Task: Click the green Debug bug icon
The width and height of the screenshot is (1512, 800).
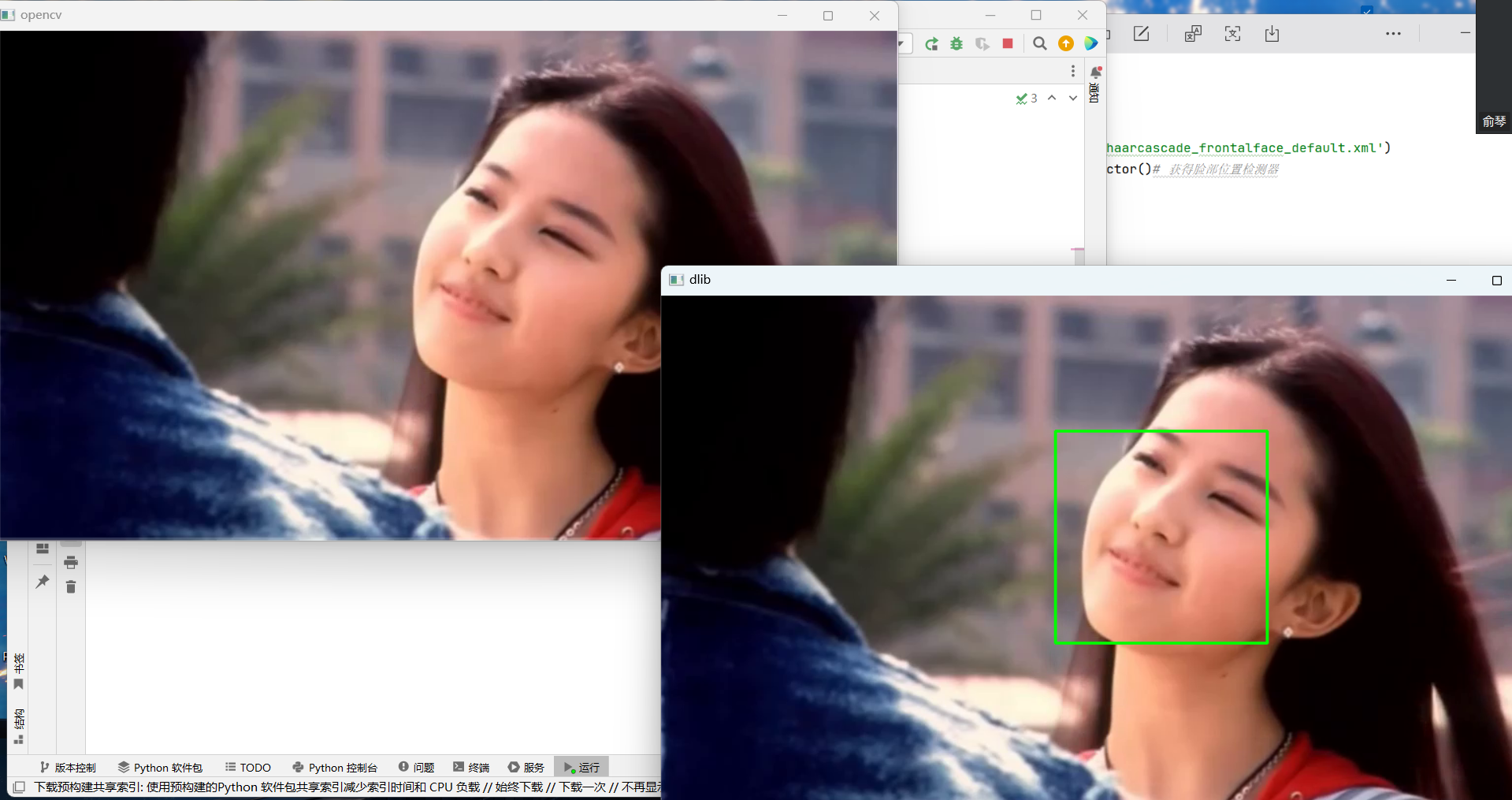Action: (x=957, y=44)
